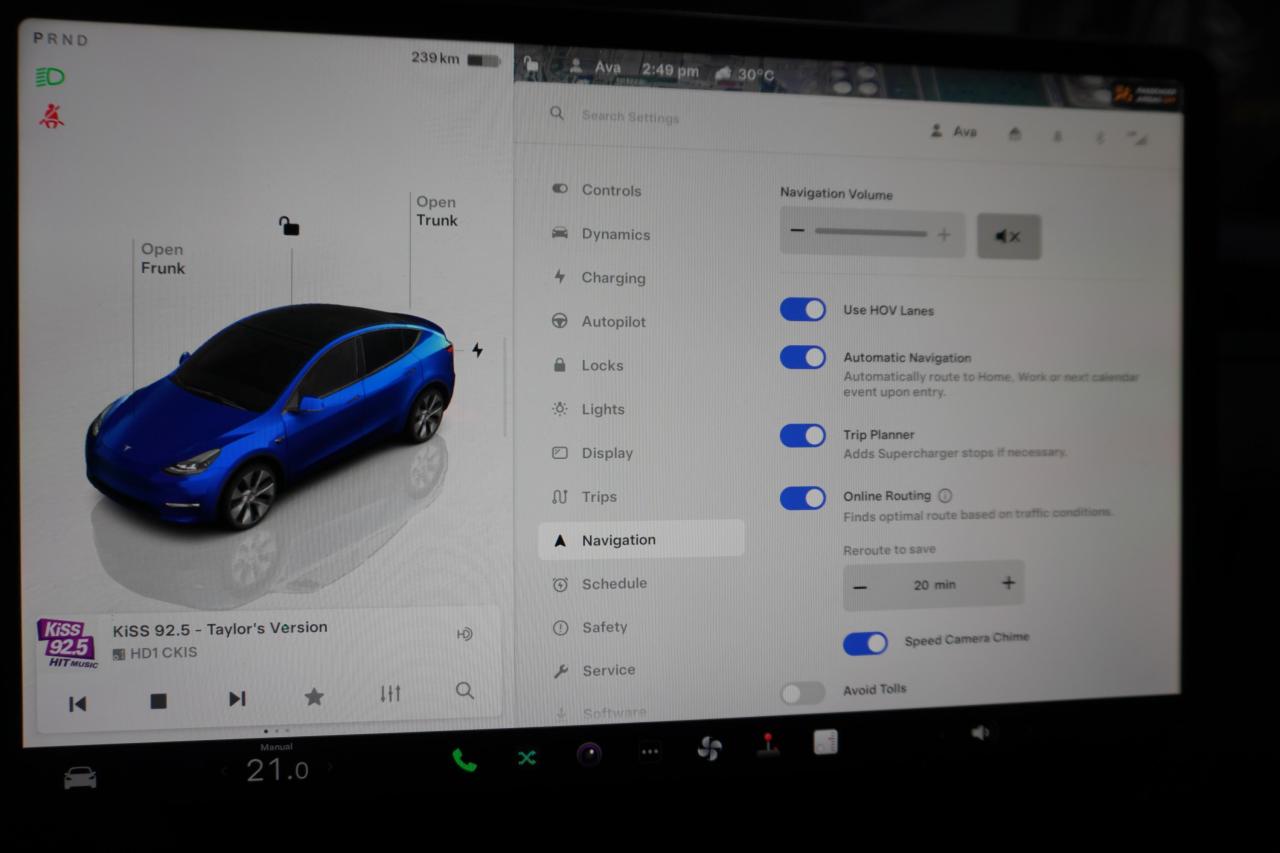Image resolution: width=1280 pixels, height=853 pixels.
Task: Click the search magnifier in settings
Action: coord(557,113)
